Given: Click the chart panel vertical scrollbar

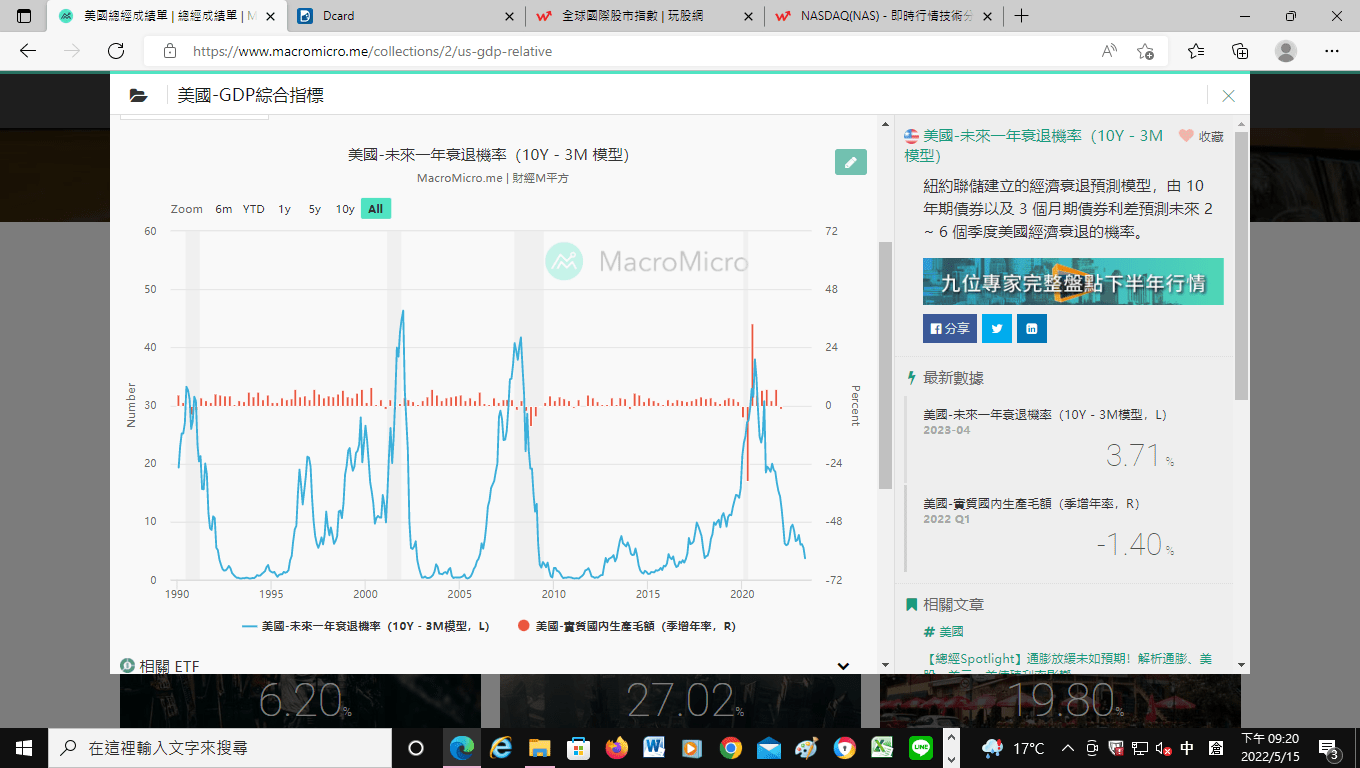Looking at the screenshot, I should (884, 365).
